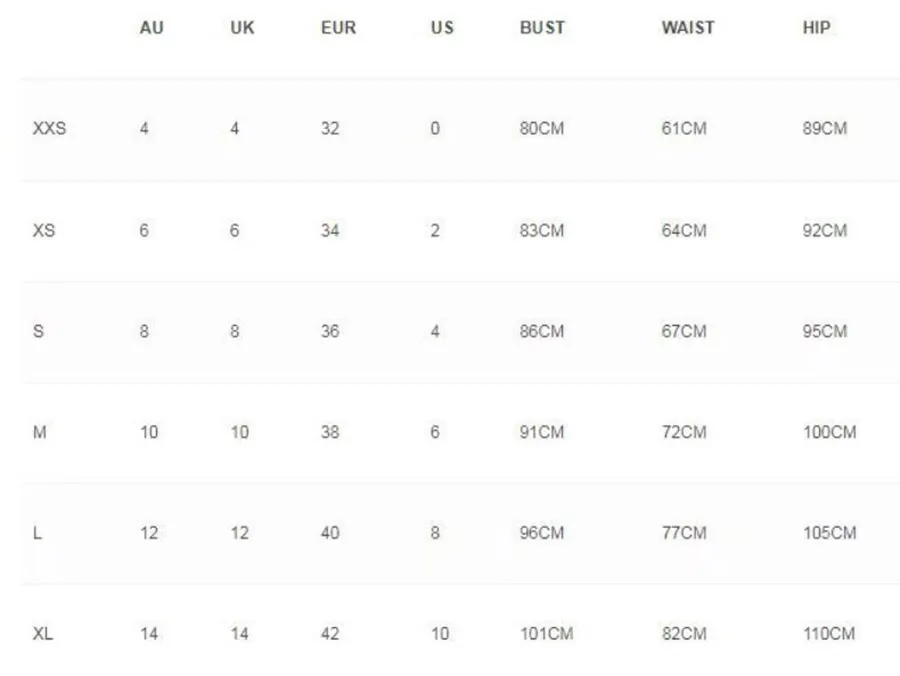
Task: Select the M size row label
Action: click(40, 432)
